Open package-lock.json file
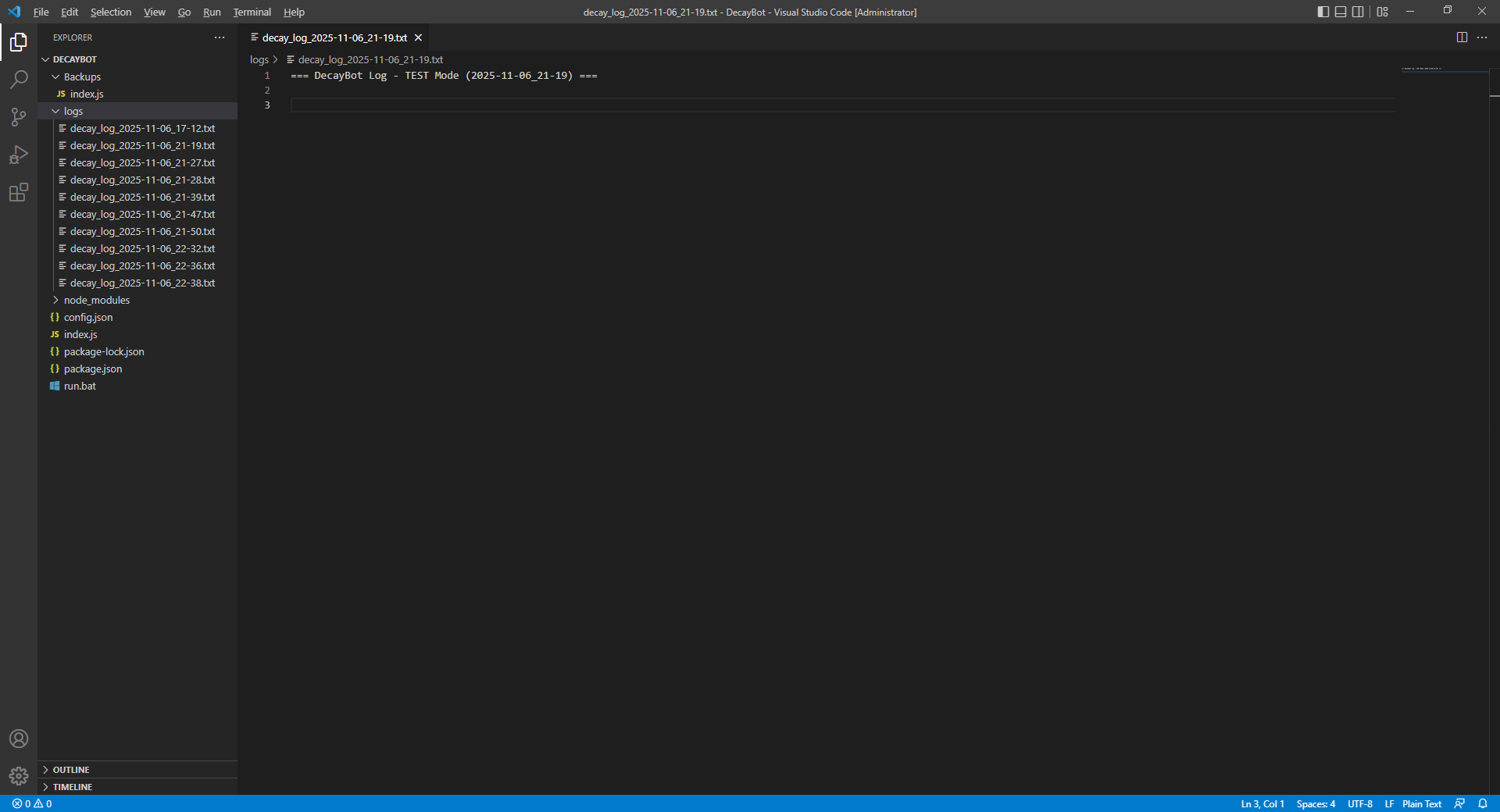The image size is (1500, 812). coord(137,351)
